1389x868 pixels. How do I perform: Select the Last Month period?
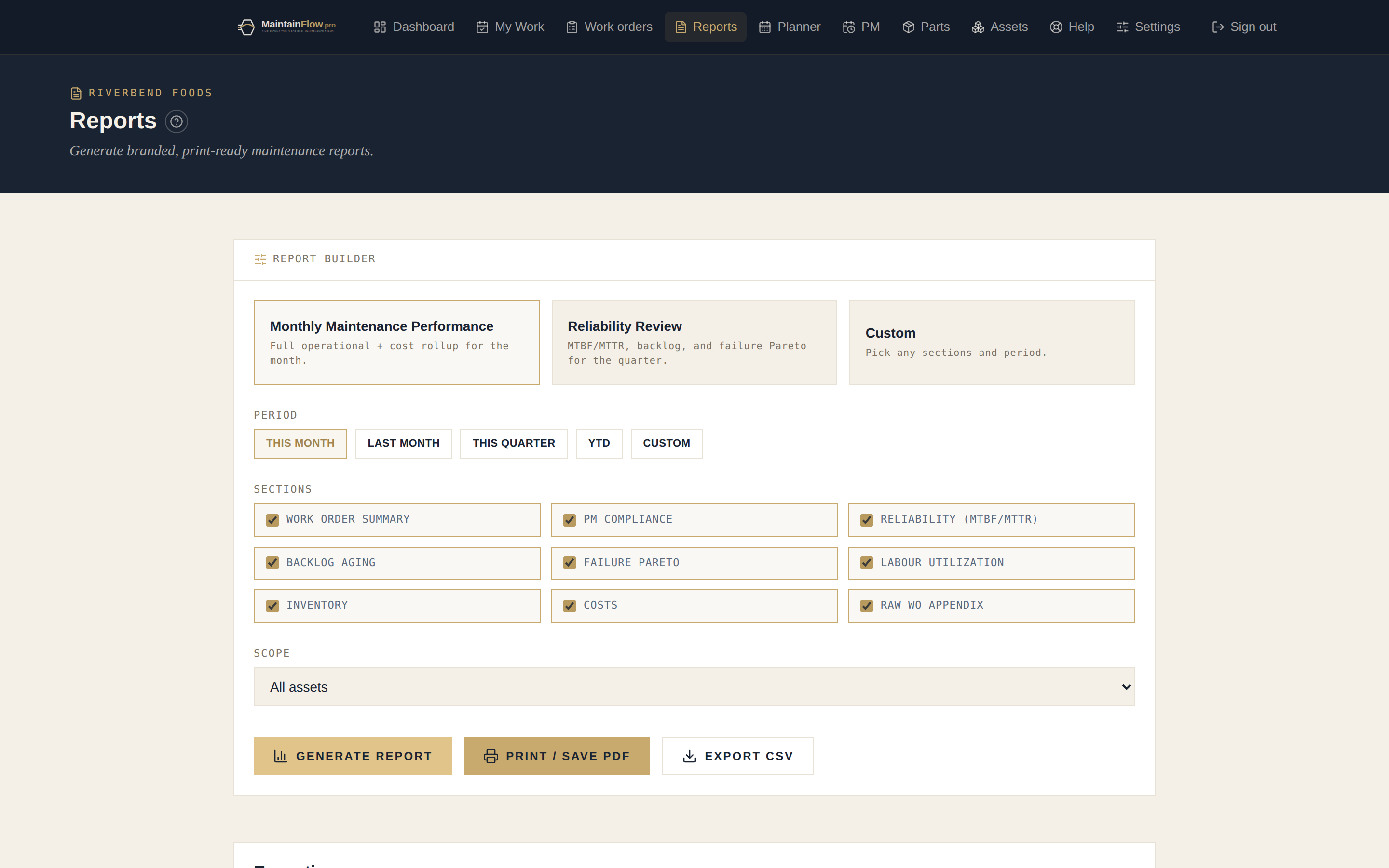403,443
